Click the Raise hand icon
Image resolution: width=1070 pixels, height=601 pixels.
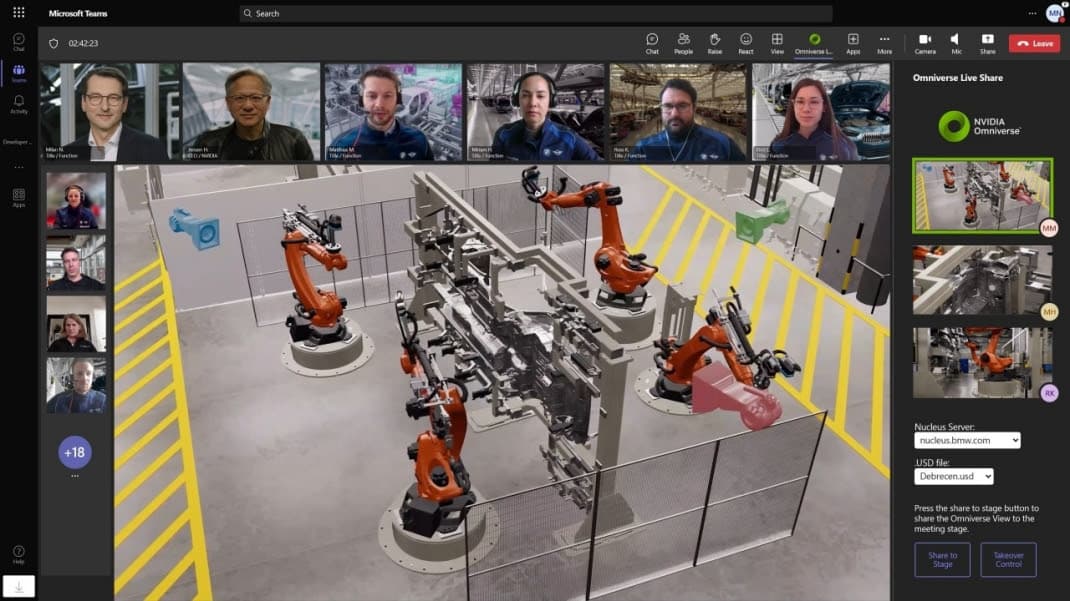(x=715, y=40)
